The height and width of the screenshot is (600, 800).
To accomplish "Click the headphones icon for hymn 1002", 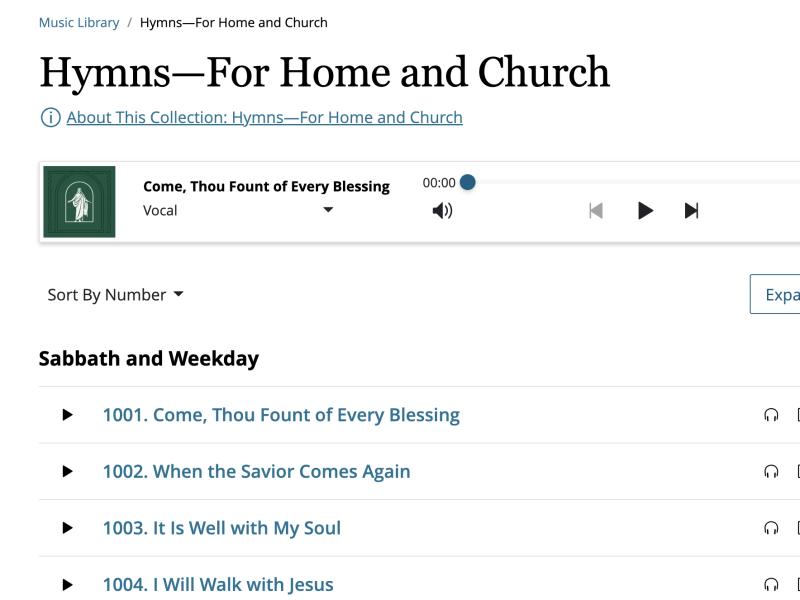I will [771, 471].
